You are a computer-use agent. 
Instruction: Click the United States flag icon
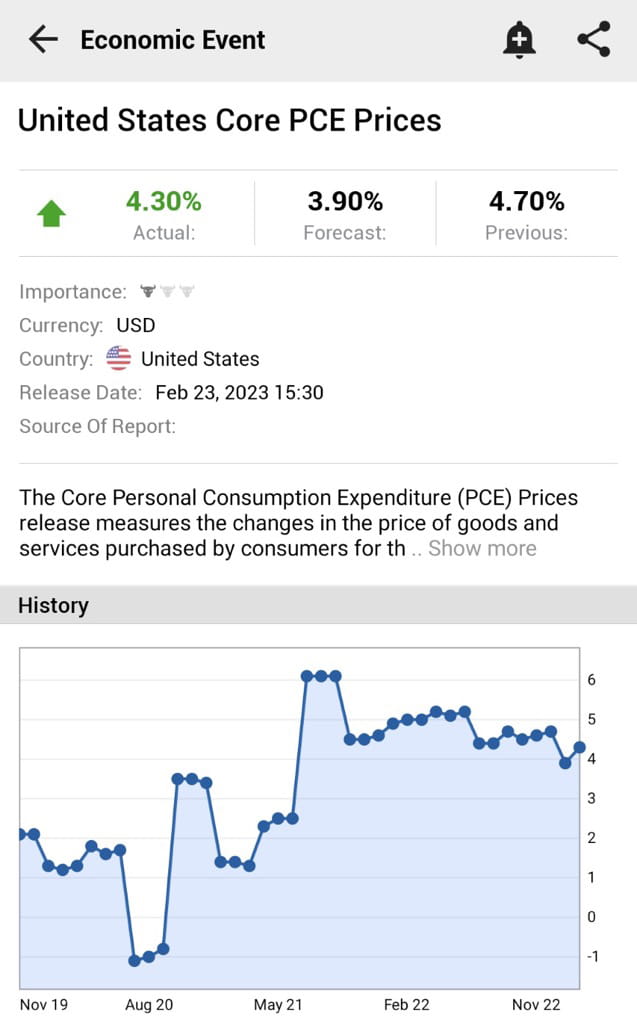click(x=118, y=358)
